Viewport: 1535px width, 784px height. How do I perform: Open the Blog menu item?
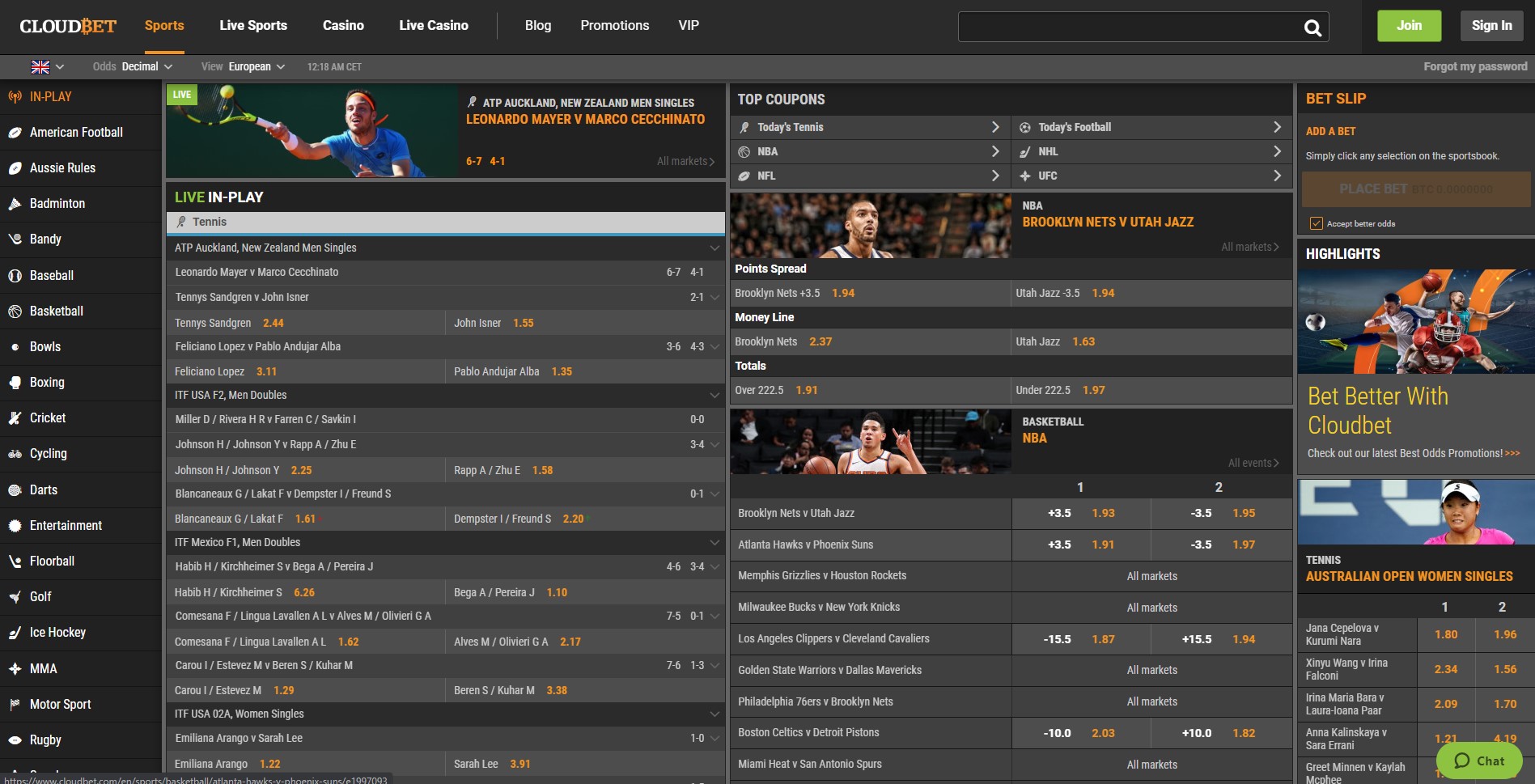[538, 26]
